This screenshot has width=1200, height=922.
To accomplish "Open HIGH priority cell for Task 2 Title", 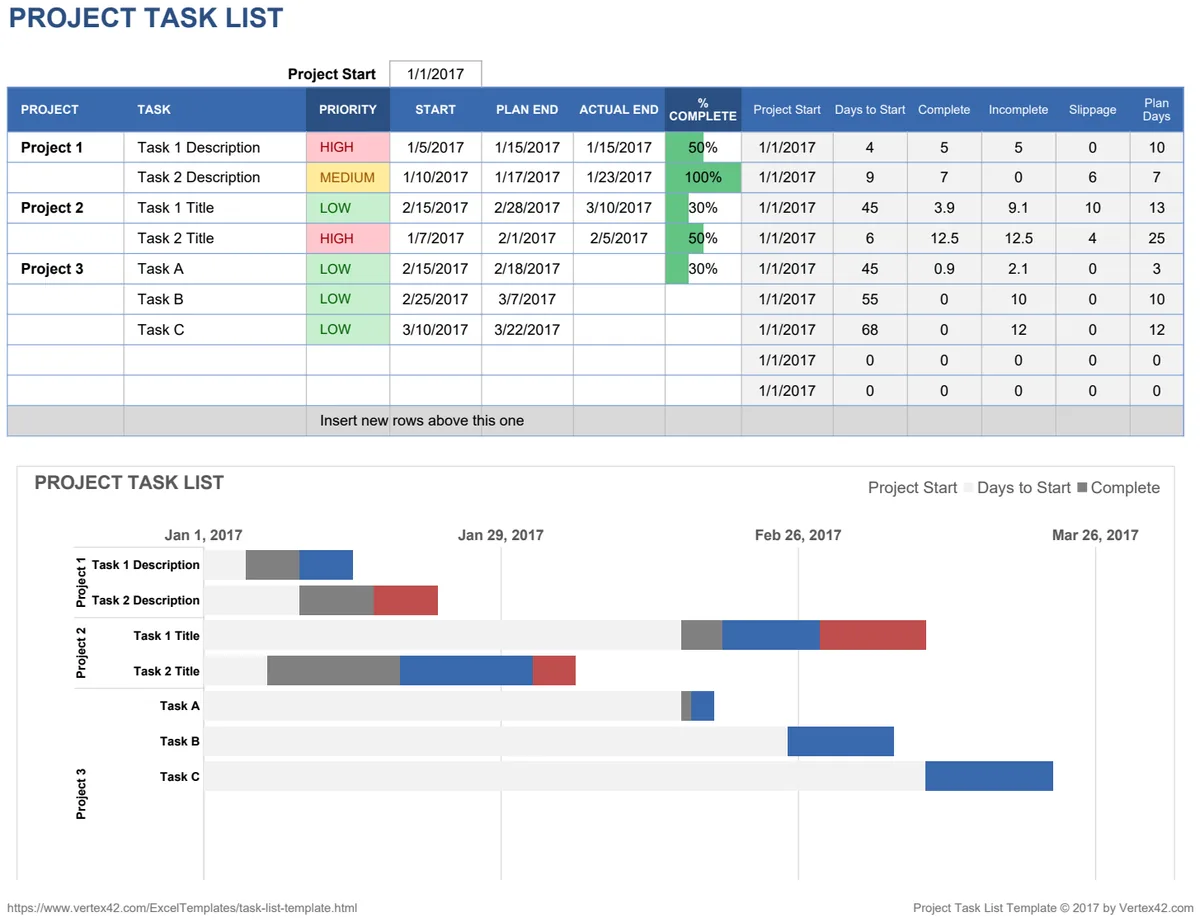I will (x=348, y=239).
